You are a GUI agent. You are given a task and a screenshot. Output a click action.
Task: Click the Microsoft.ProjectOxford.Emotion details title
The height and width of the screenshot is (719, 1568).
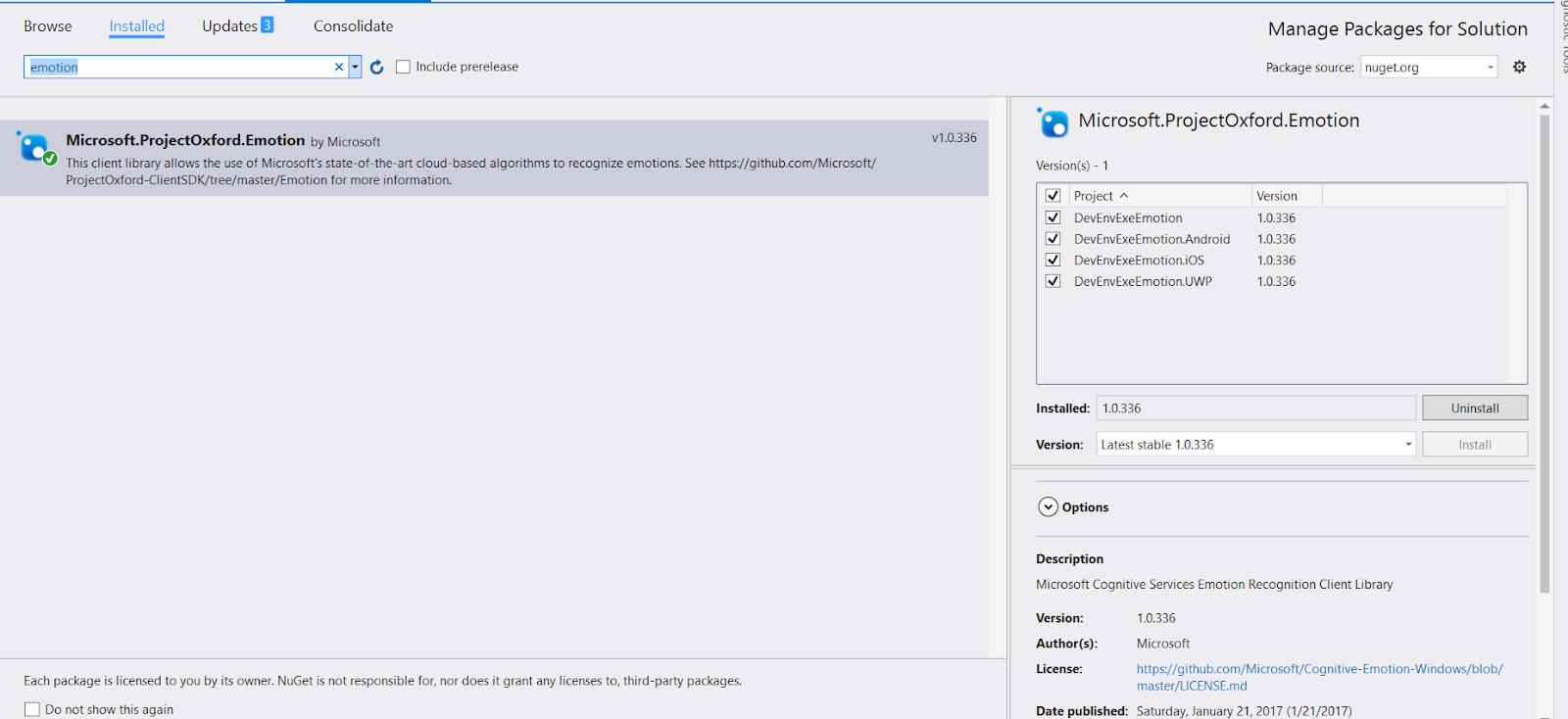1218,120
